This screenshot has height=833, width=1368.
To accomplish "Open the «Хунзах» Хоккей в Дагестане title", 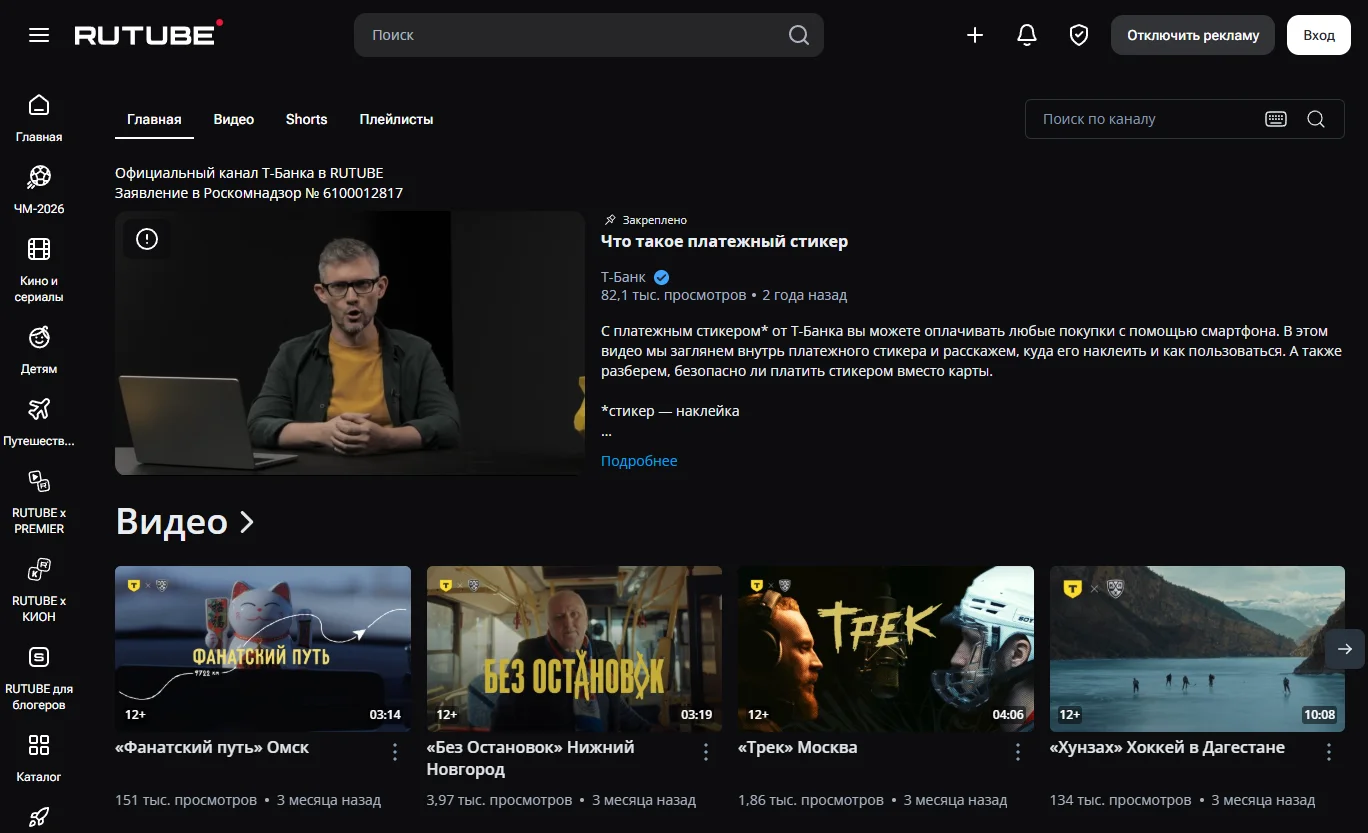I will coord(1167,748).
